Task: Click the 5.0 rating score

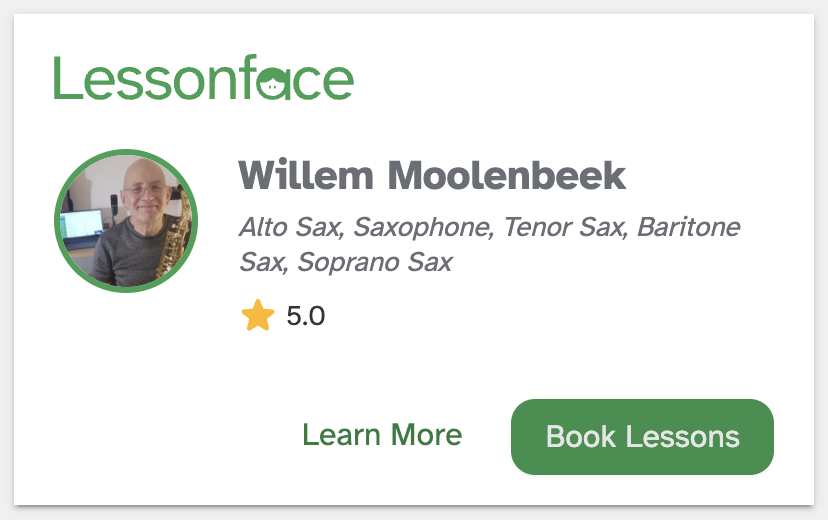Action: coord(305,317)
